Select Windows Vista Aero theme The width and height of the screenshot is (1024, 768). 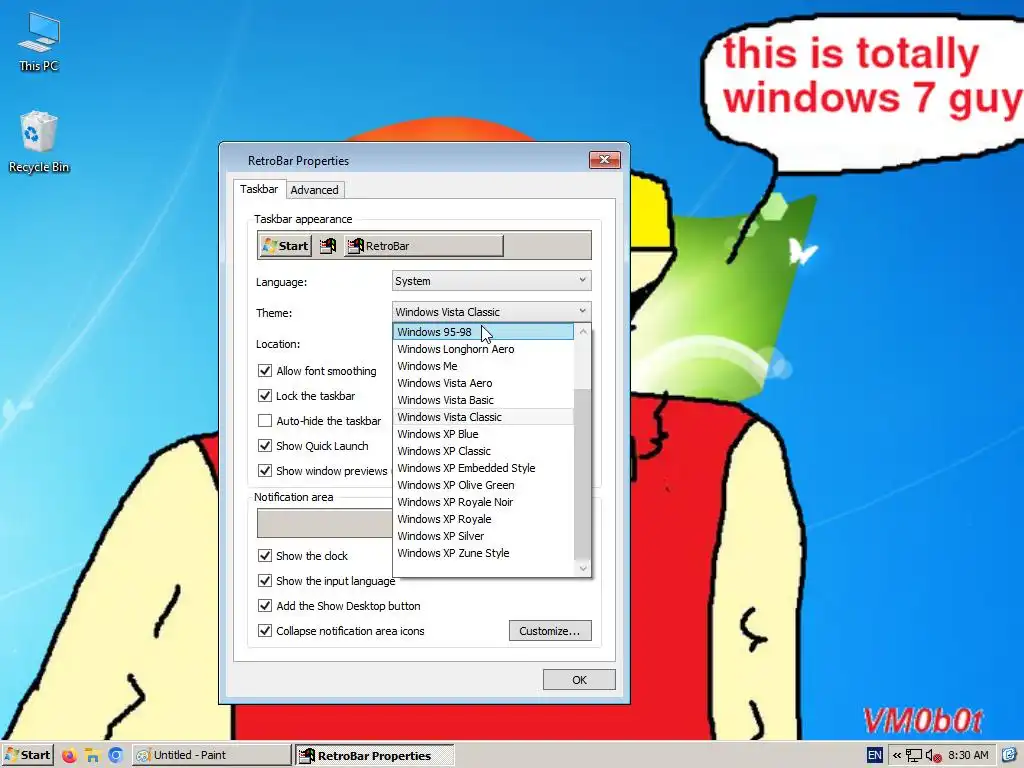coord(483,383)
